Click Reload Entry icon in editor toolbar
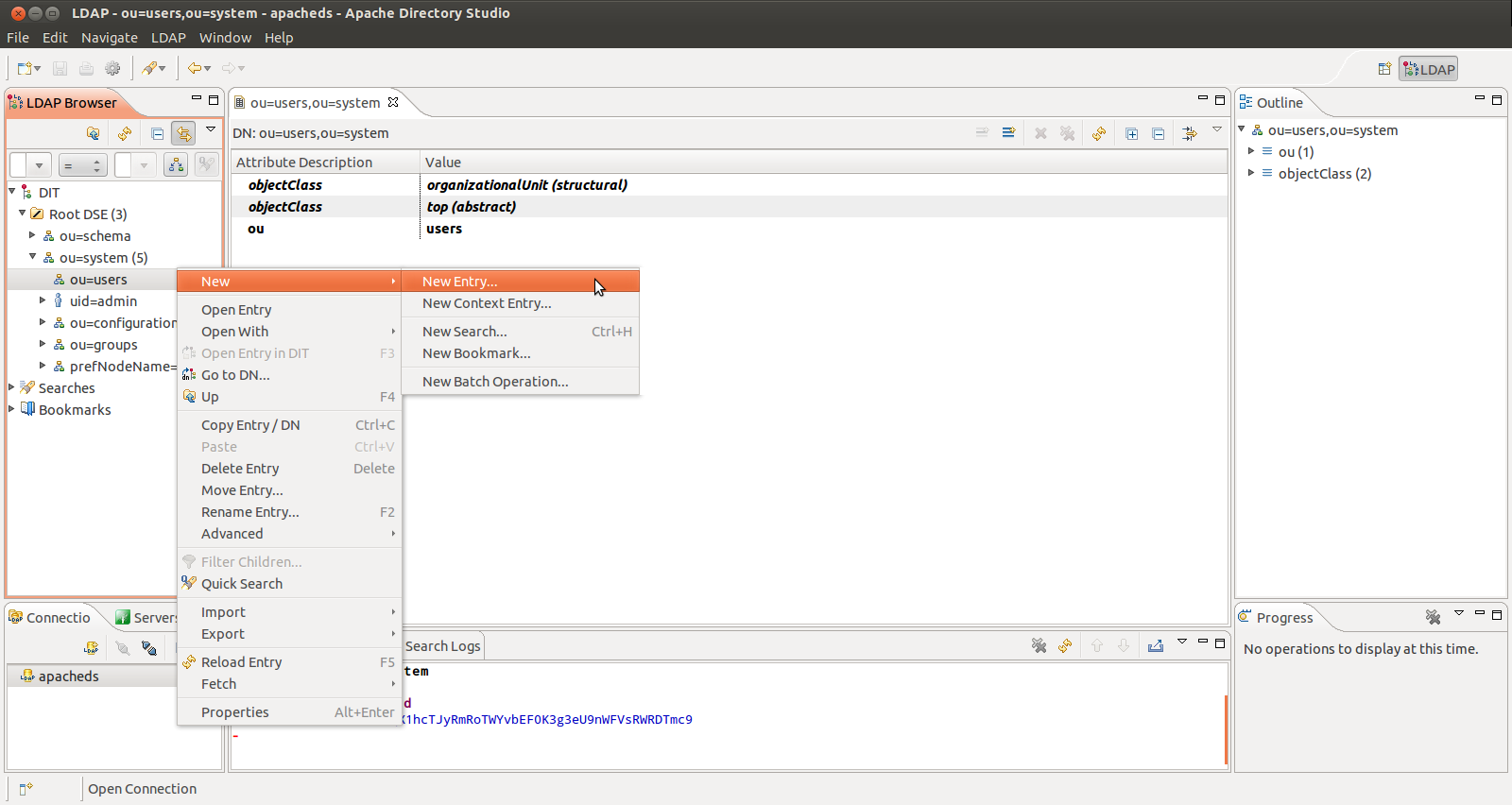The height and width of the screenshot is (805, 1512). click(x=1099, y=133)
